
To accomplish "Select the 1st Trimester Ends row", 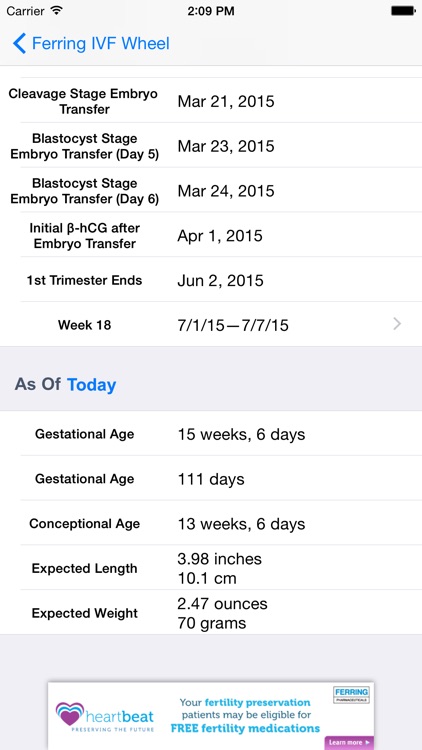I will [x=211, y=280].
